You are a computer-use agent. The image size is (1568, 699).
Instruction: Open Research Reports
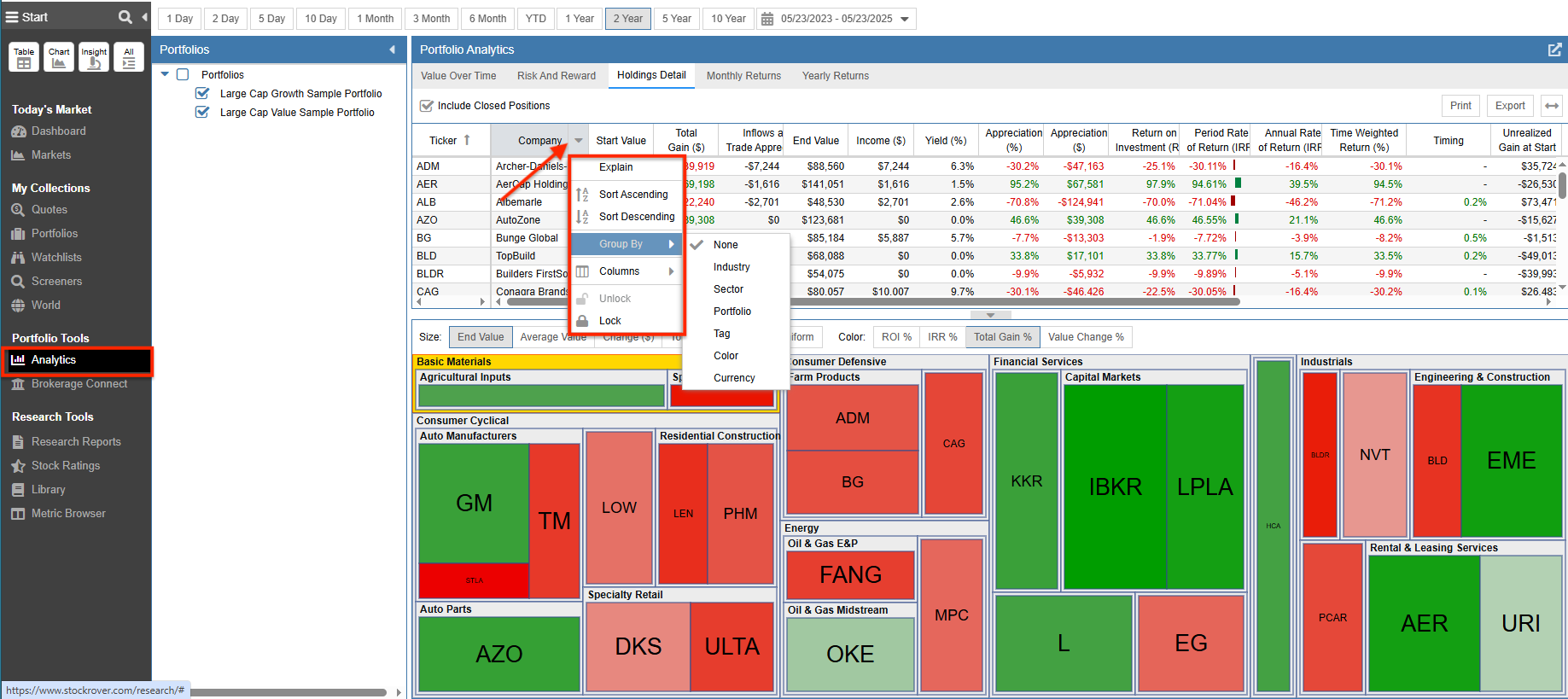[76, 442]
